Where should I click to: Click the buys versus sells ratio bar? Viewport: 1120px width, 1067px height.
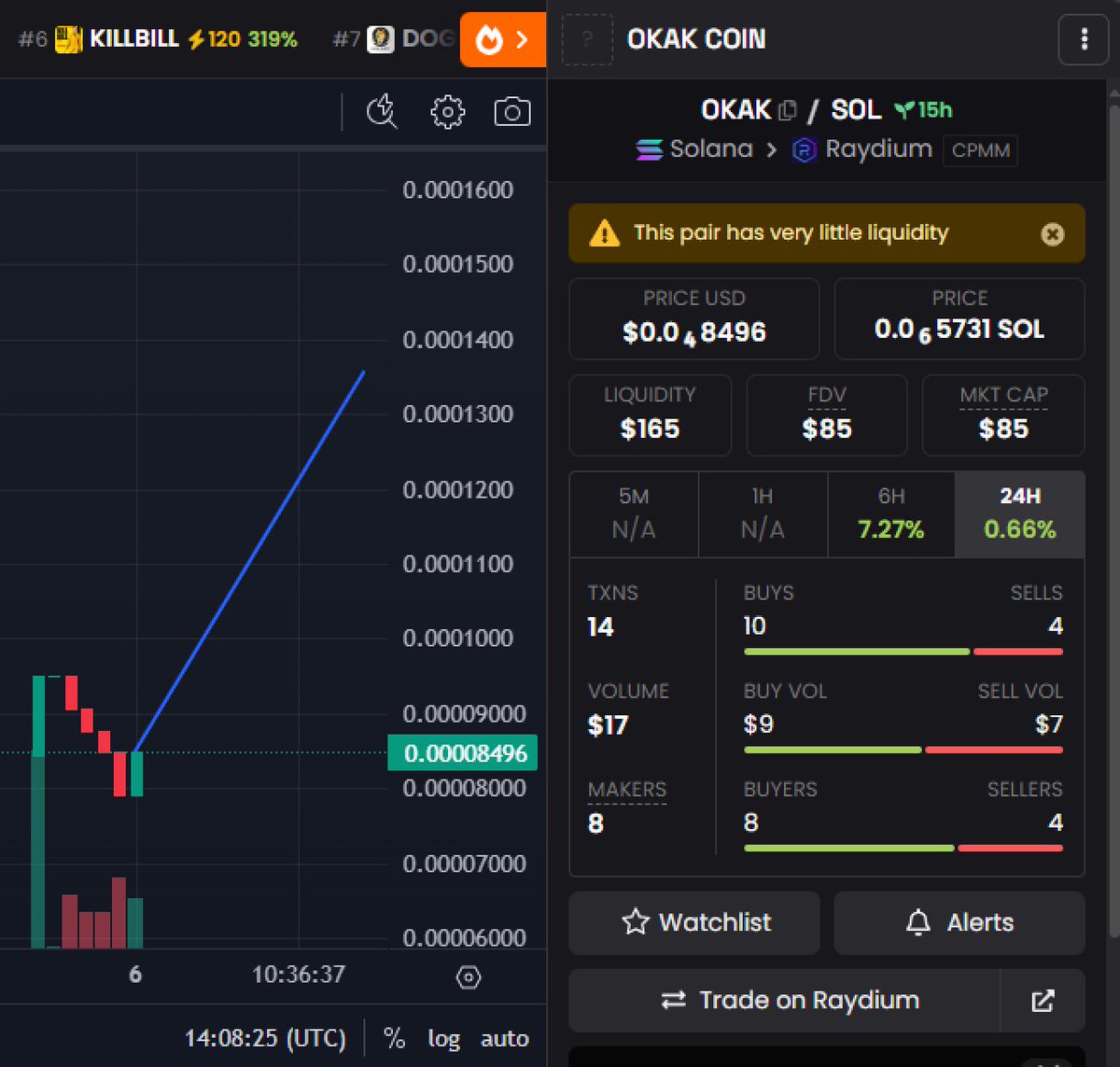point(903,652)
